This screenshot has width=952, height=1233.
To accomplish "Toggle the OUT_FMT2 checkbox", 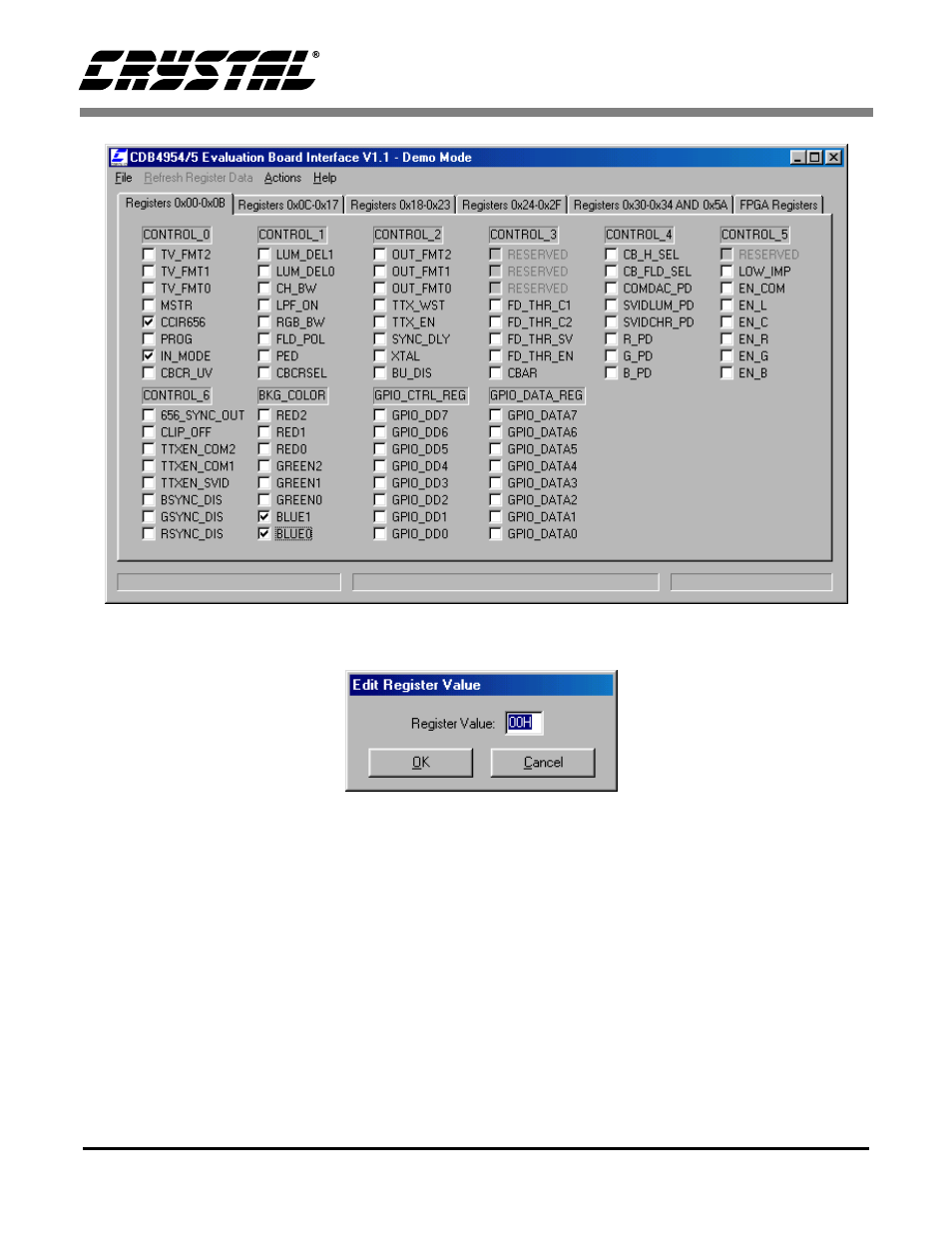I will tap(380, 255).
